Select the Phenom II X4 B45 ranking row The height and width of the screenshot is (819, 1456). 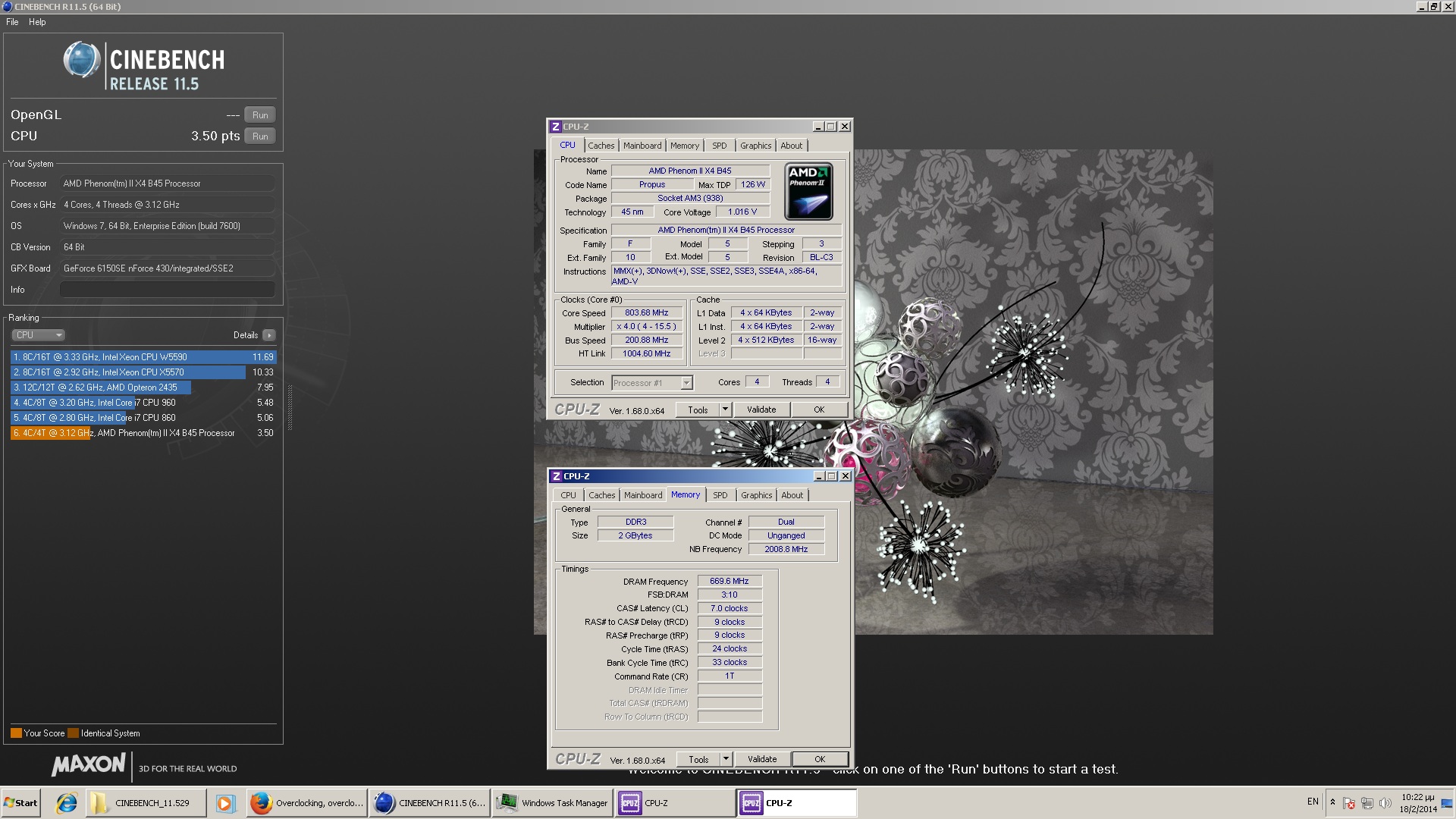coord(143,433)
